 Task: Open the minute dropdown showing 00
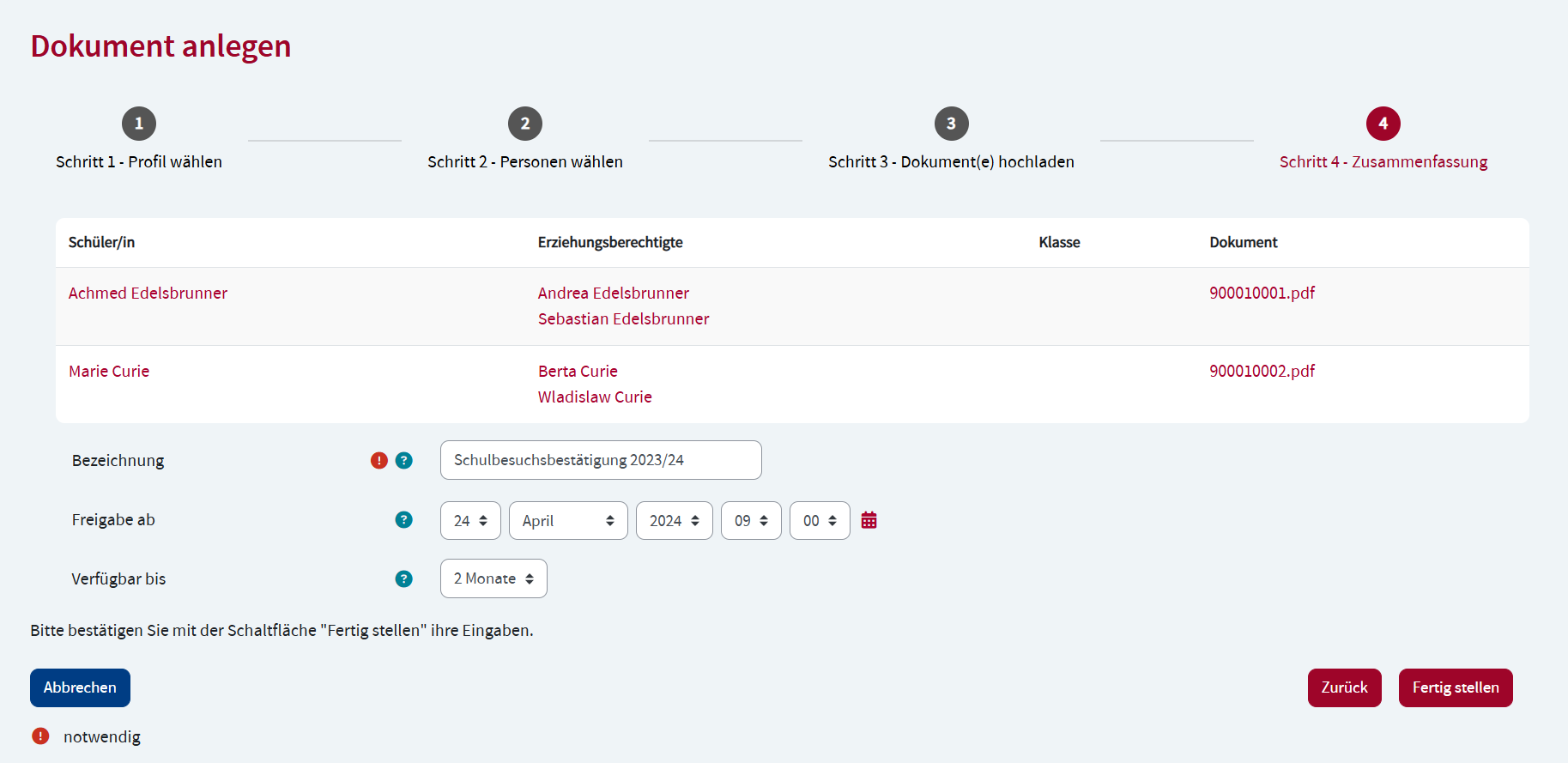click(x=820, y=521)
